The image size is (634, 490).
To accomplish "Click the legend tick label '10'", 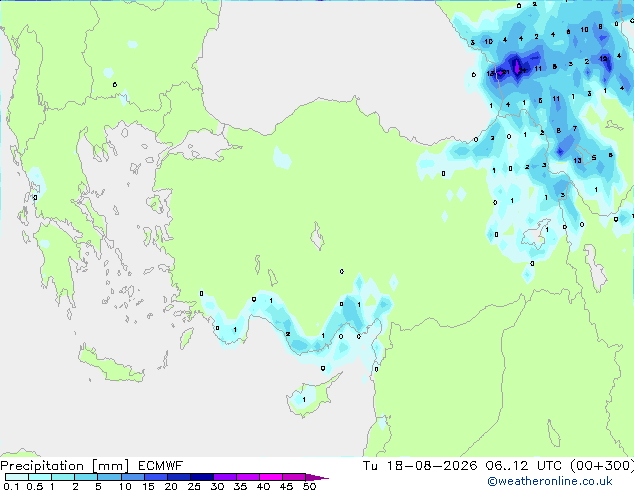I will pyautogui.click(x=125, y=486).
